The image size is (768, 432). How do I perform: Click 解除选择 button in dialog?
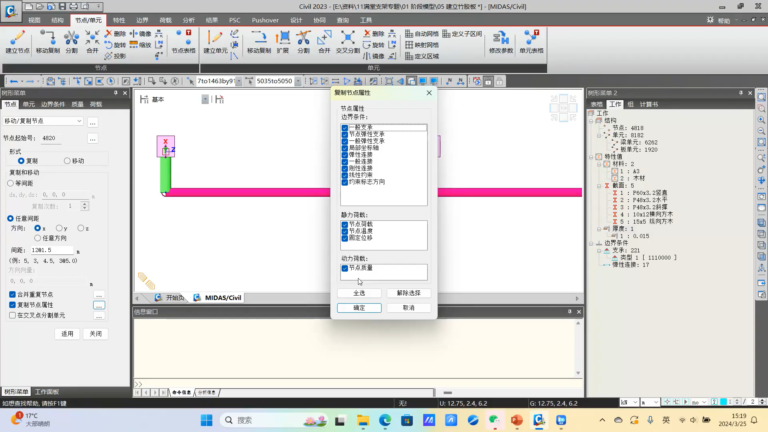tap(408, 293)
